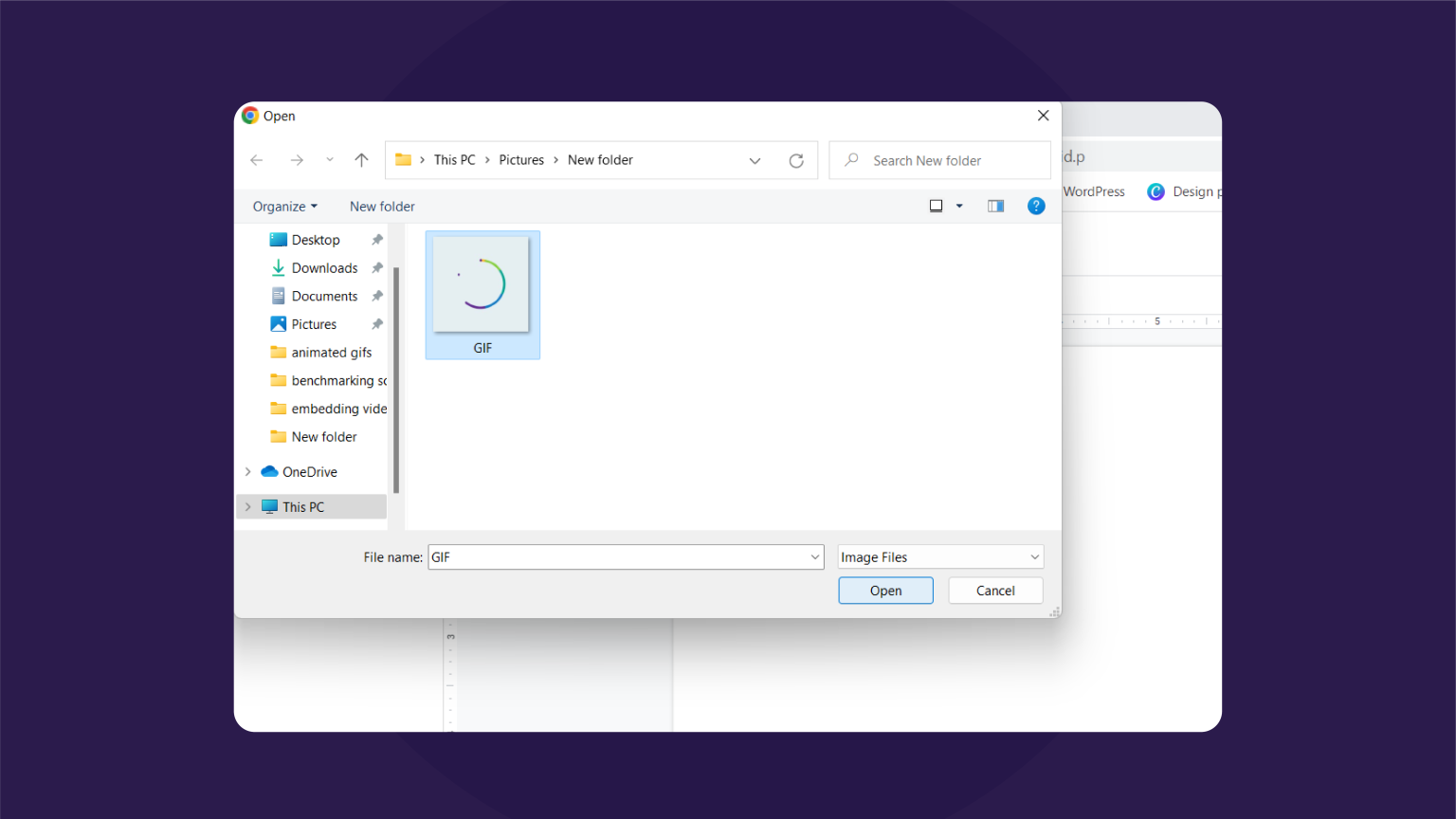Open the Organize menu
Screen dimensions: 1456x819
[x=283, y=206]
